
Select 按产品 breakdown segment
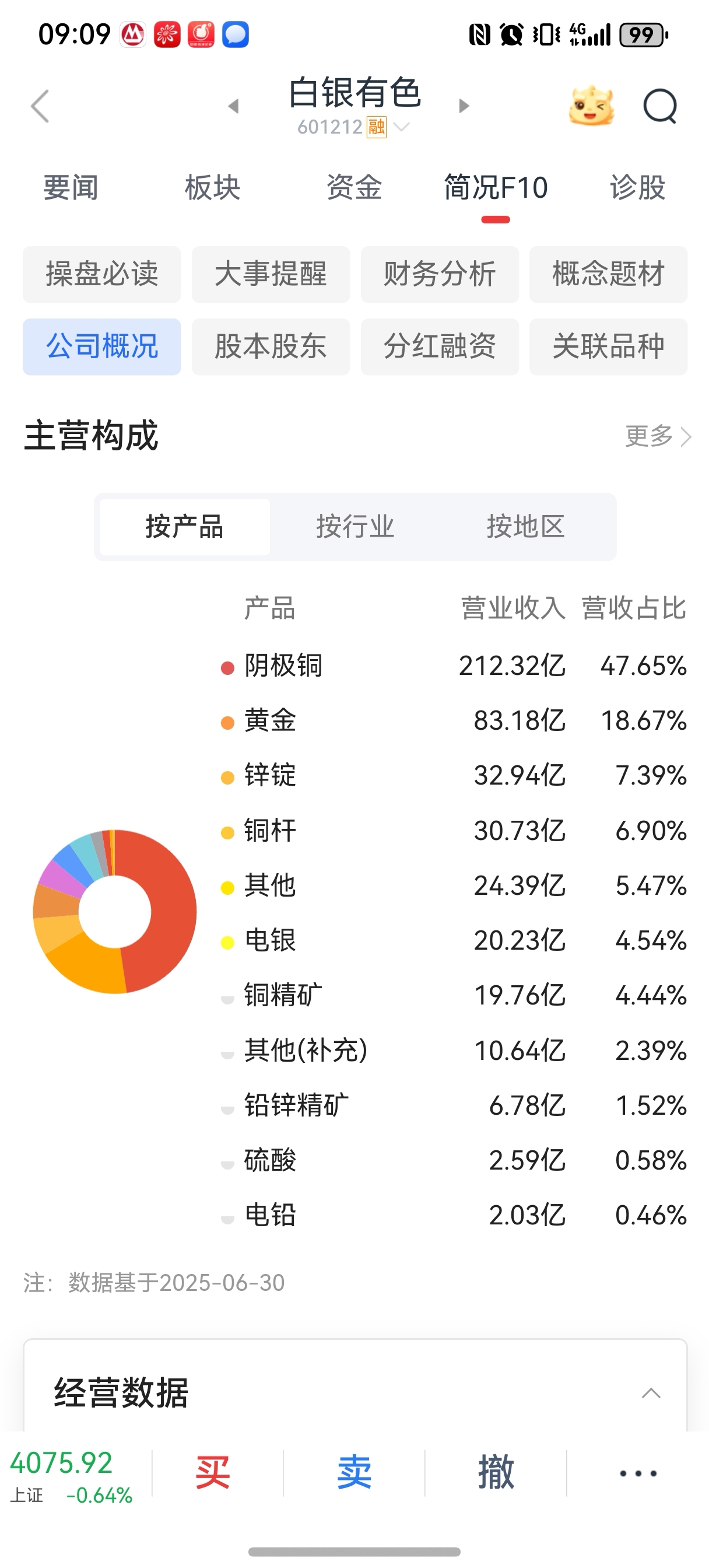pyautogui.click(x=184, y=527)
